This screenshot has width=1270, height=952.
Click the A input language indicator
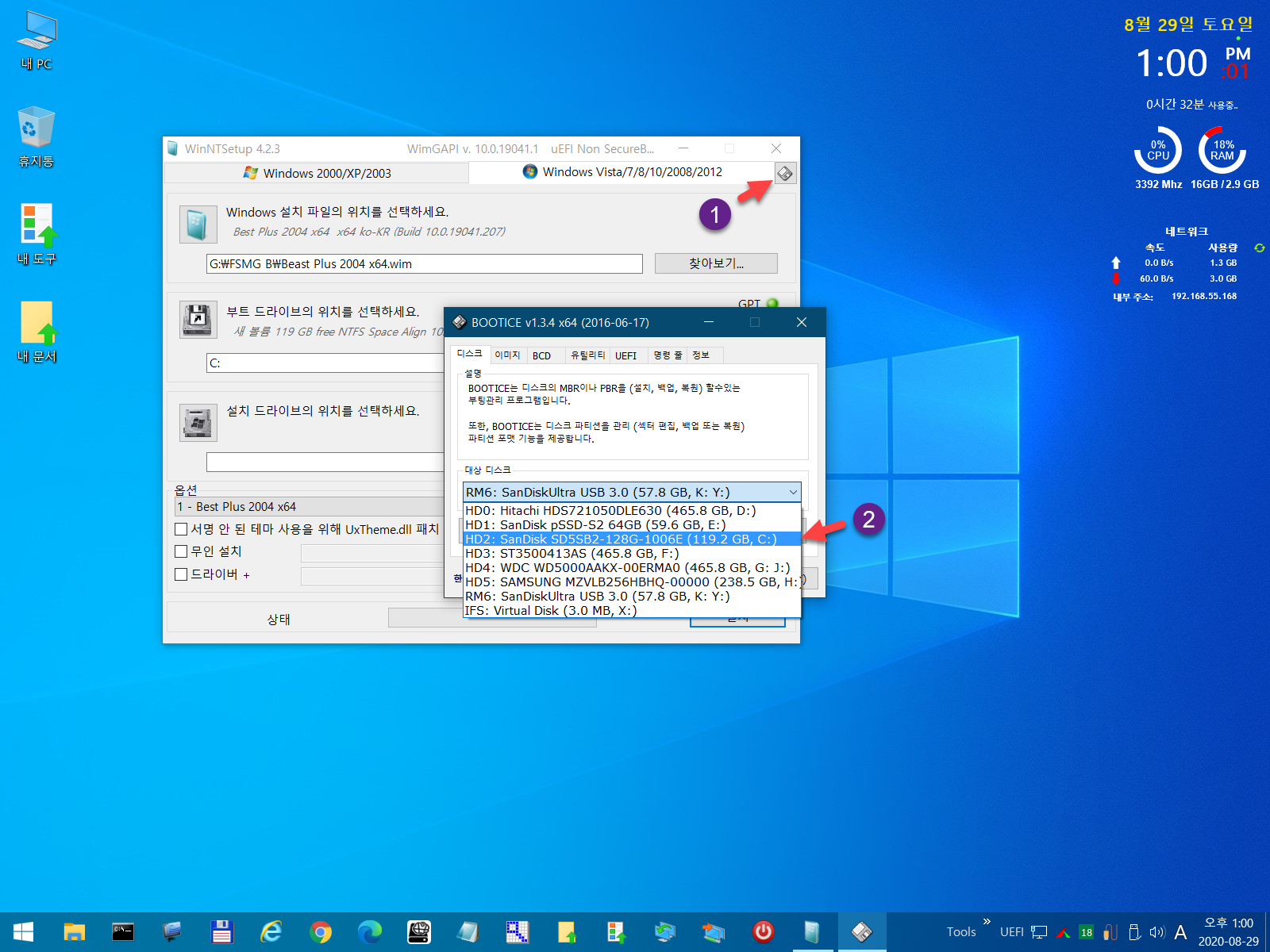[x=1181, y=932]
